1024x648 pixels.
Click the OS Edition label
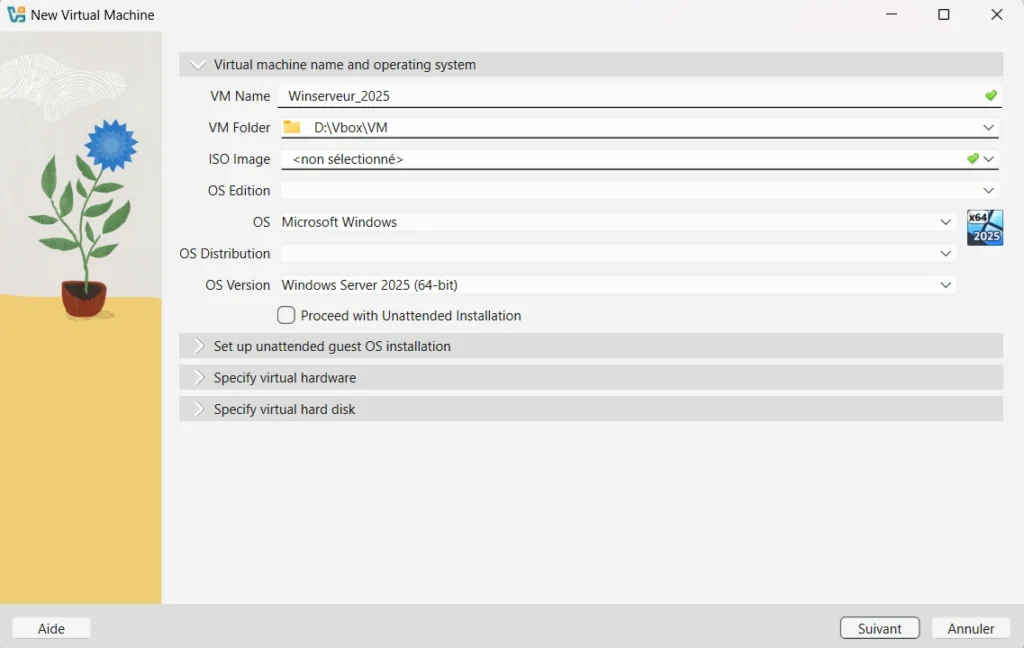[x=239, y=190]
